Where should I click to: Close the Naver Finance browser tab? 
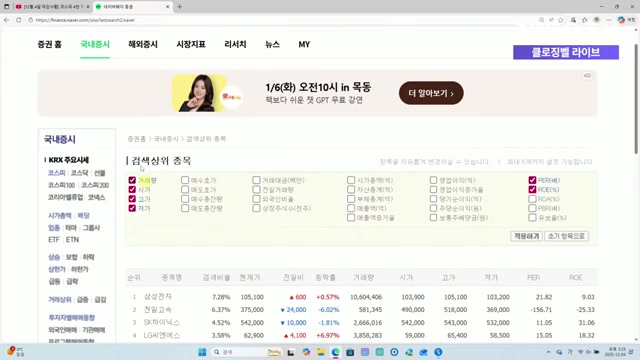(x=167, y=7)
